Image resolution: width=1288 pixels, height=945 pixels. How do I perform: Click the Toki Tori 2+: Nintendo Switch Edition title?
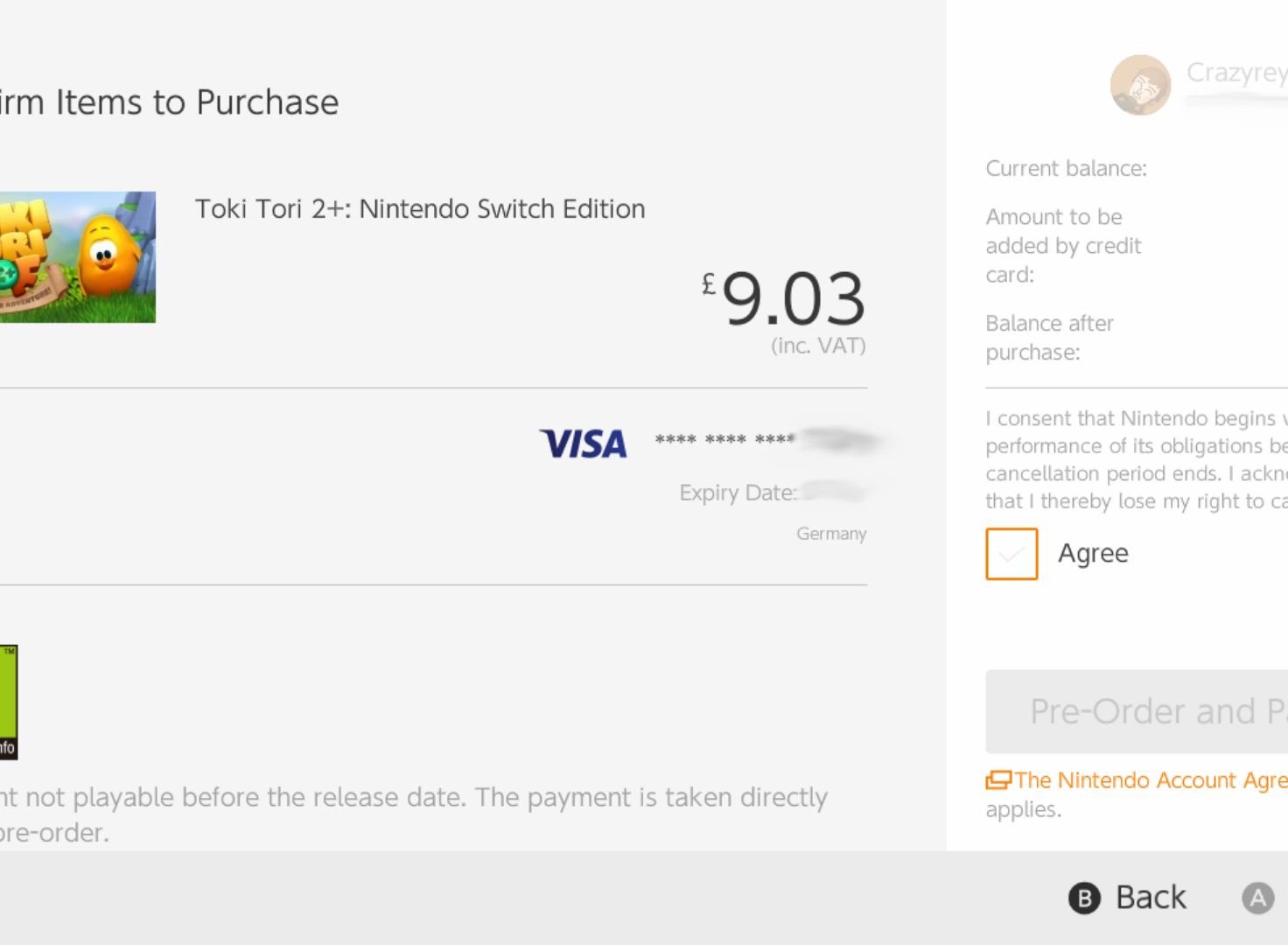420,209
